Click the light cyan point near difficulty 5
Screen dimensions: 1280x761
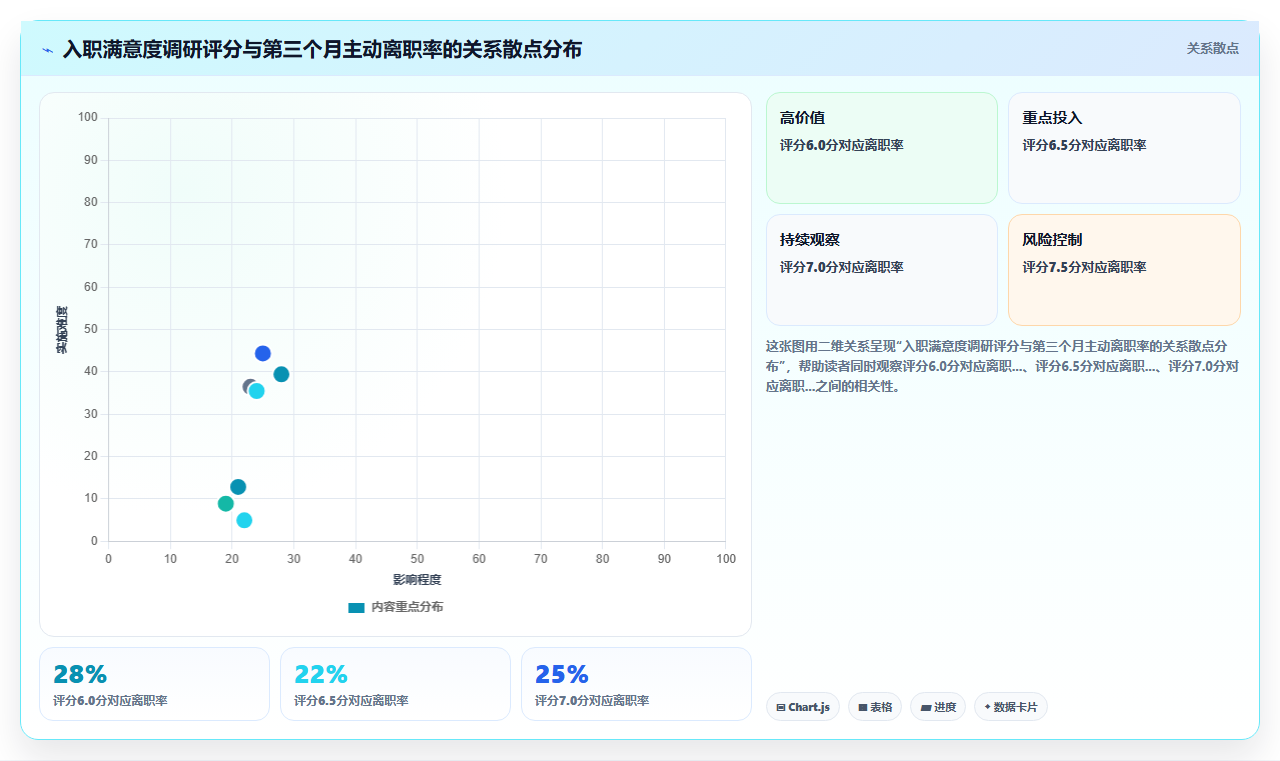[244, 520]
